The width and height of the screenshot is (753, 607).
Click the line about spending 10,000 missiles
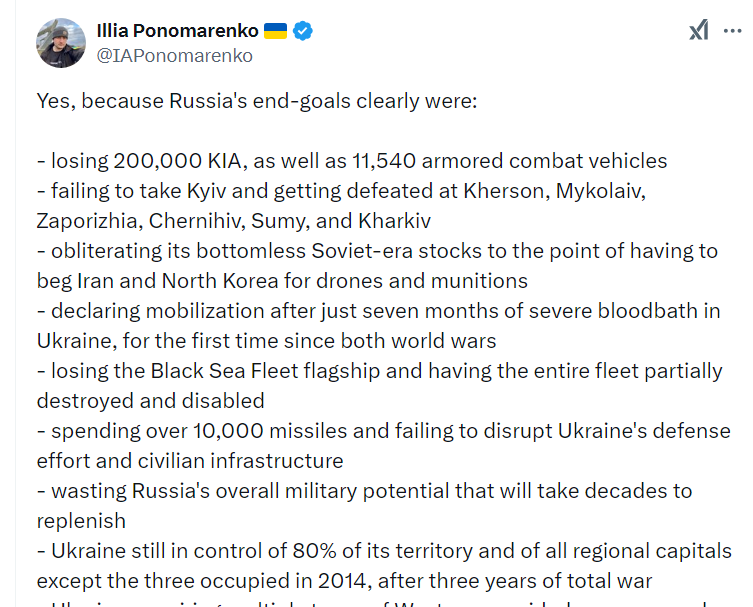pos(384,431)
